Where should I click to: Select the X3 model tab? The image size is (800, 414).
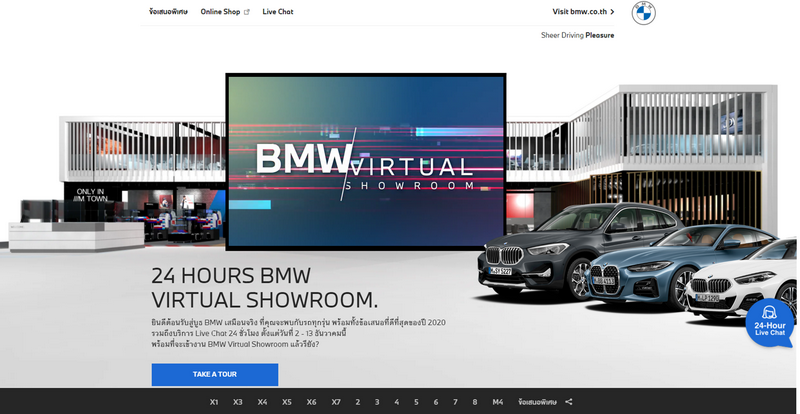point(238,402)
